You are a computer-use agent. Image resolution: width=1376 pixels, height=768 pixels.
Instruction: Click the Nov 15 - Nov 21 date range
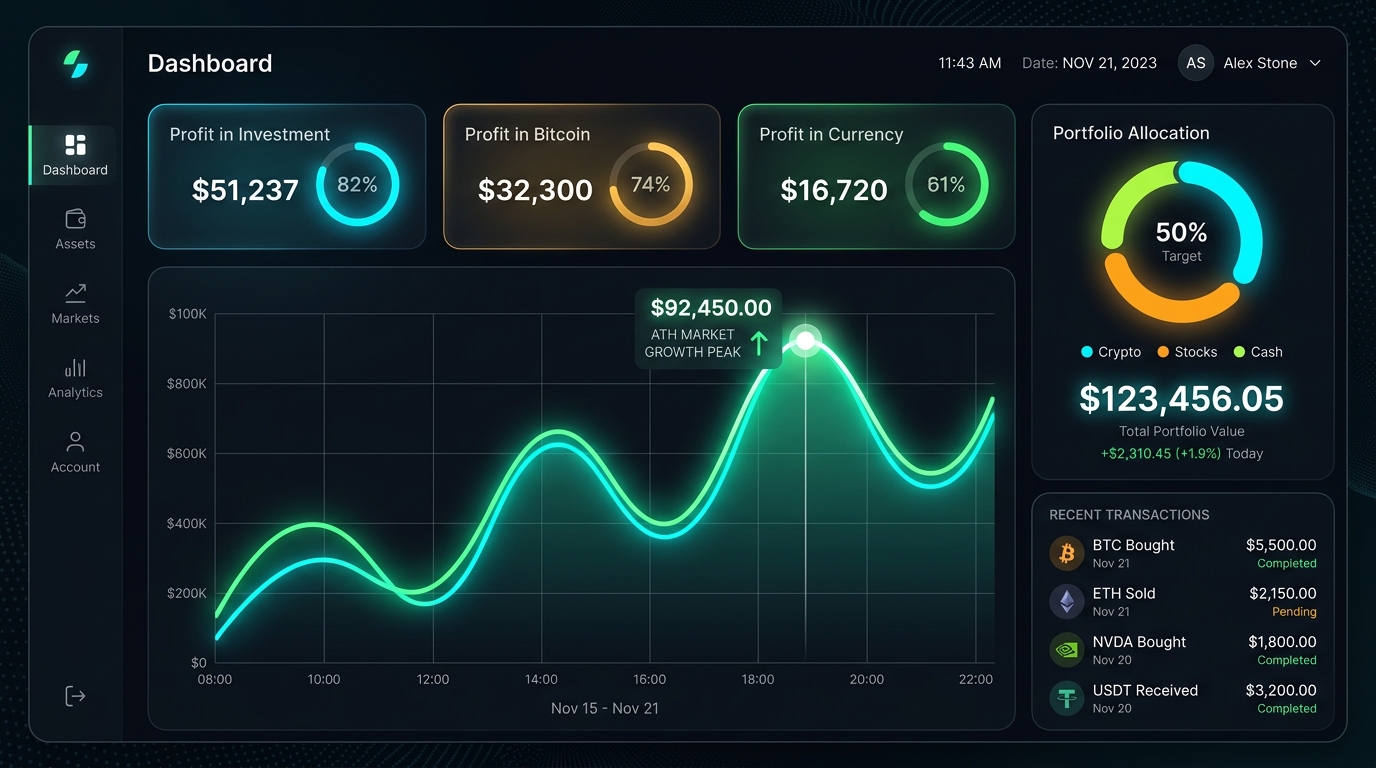(605, 709)
